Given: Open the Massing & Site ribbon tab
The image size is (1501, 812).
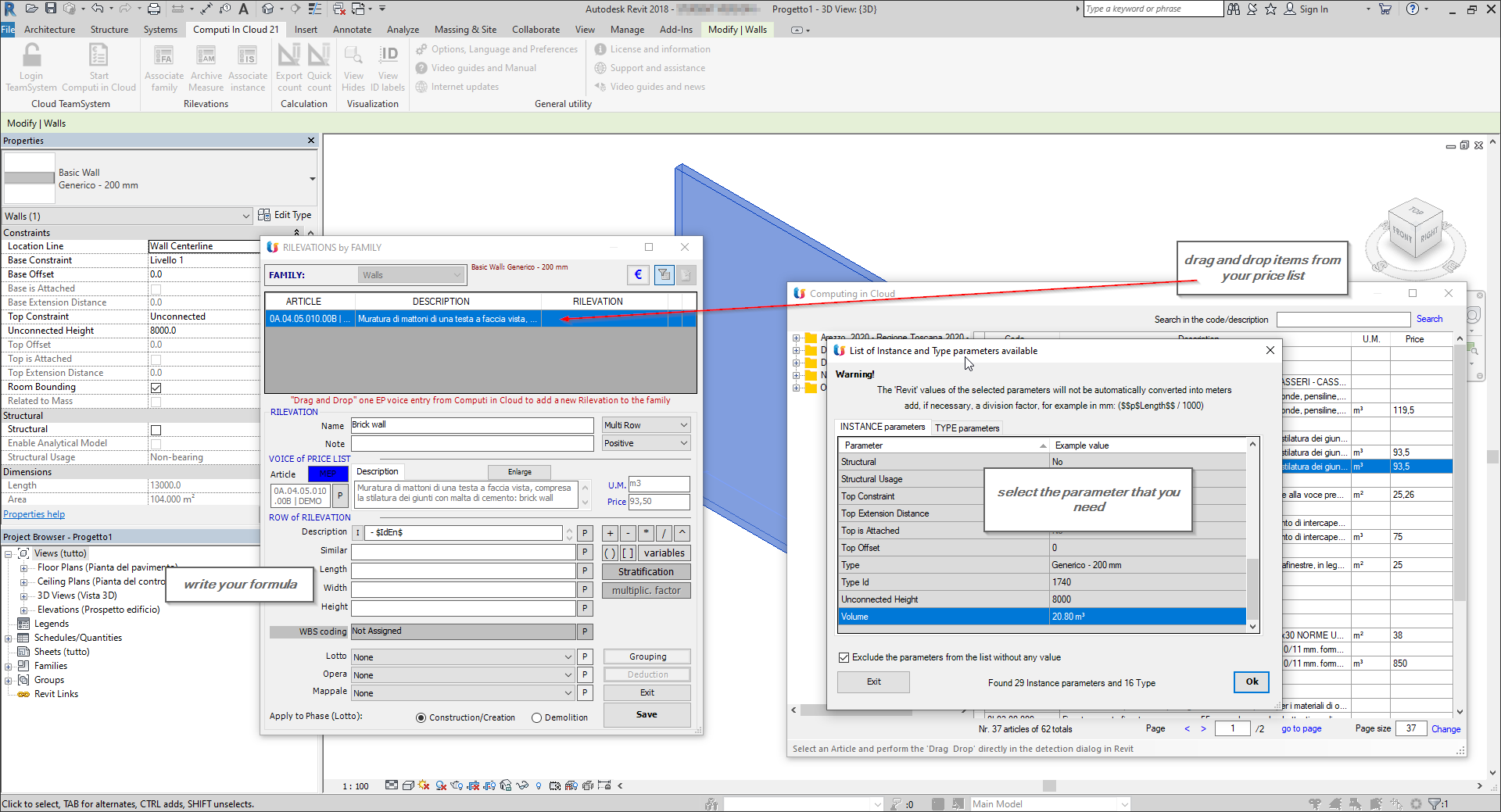Looking at the screenshot, I should click(465, 30).
